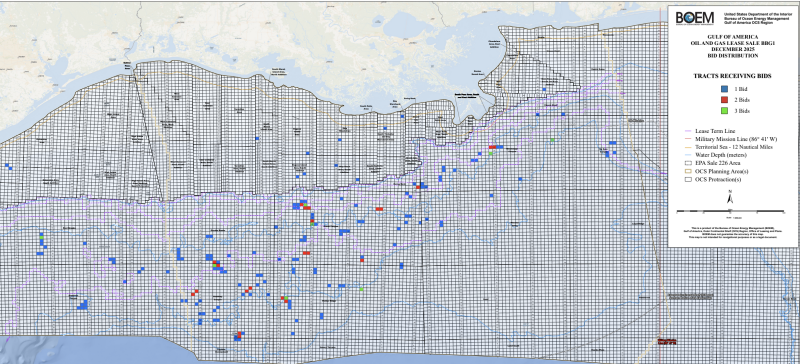Screen dimensions: 800x364
Task: Select the "1 Bid" legend label
Action: [x=741, y=89]
